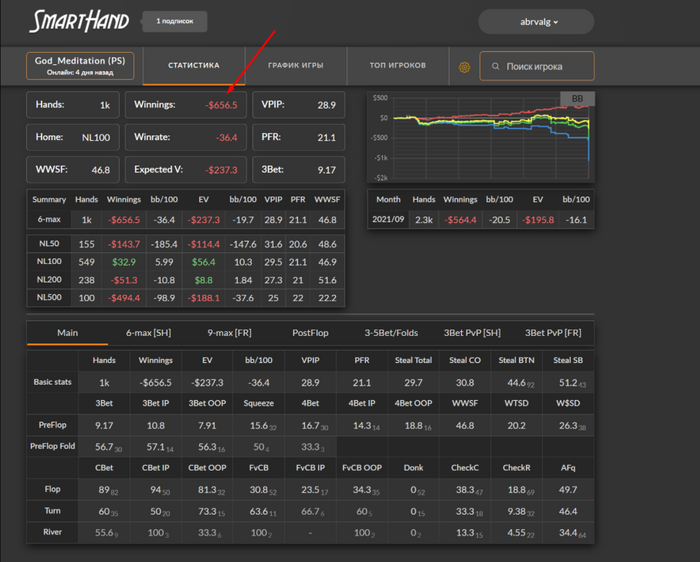700x562 pixels.
Task: Open the 3Bet PvP [FR] tab
Action: click(553, 333)
